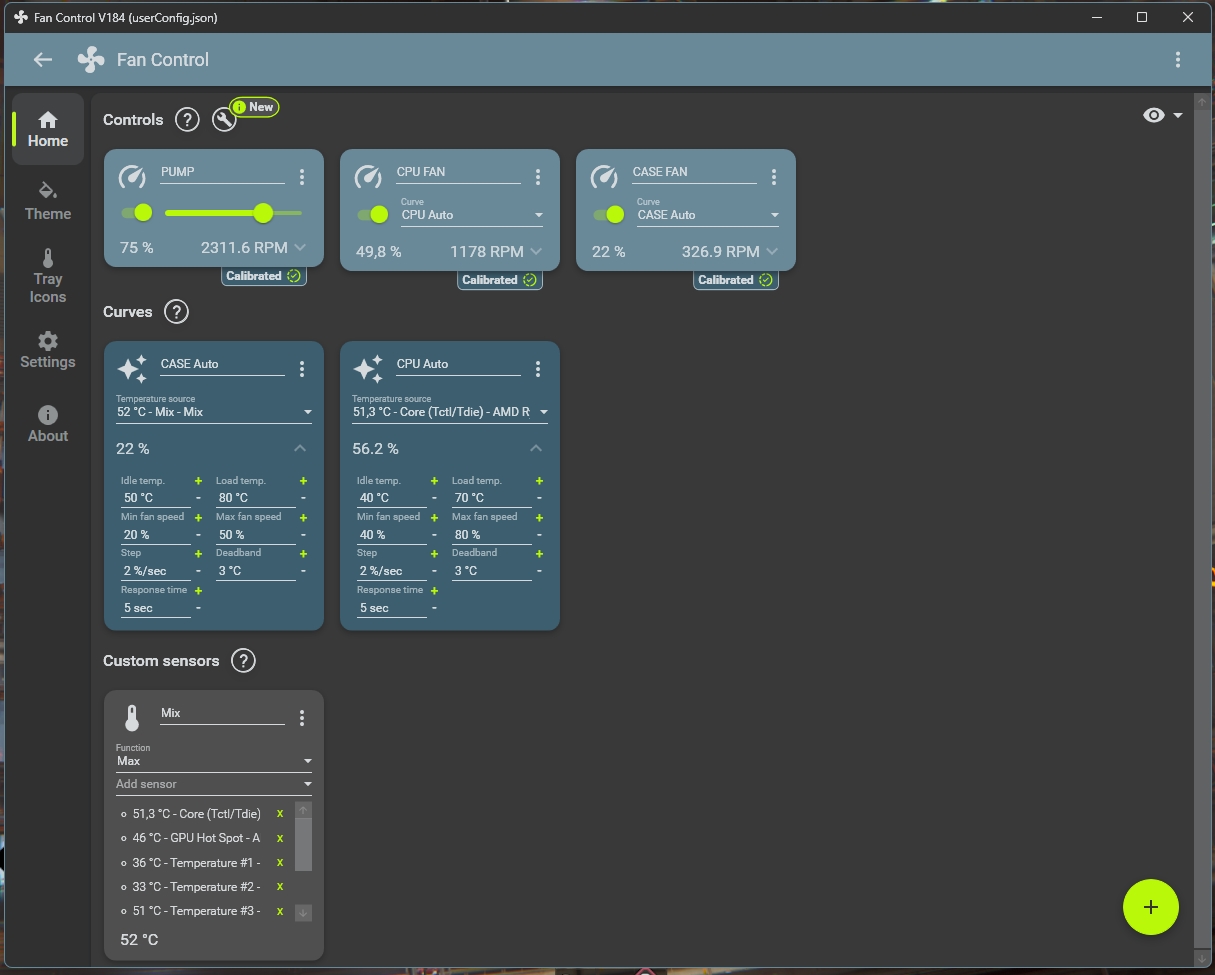Remove GPU Hot Spot sensor from Mix
This screenshot has height=975, width=1215.
coord(280,838)
